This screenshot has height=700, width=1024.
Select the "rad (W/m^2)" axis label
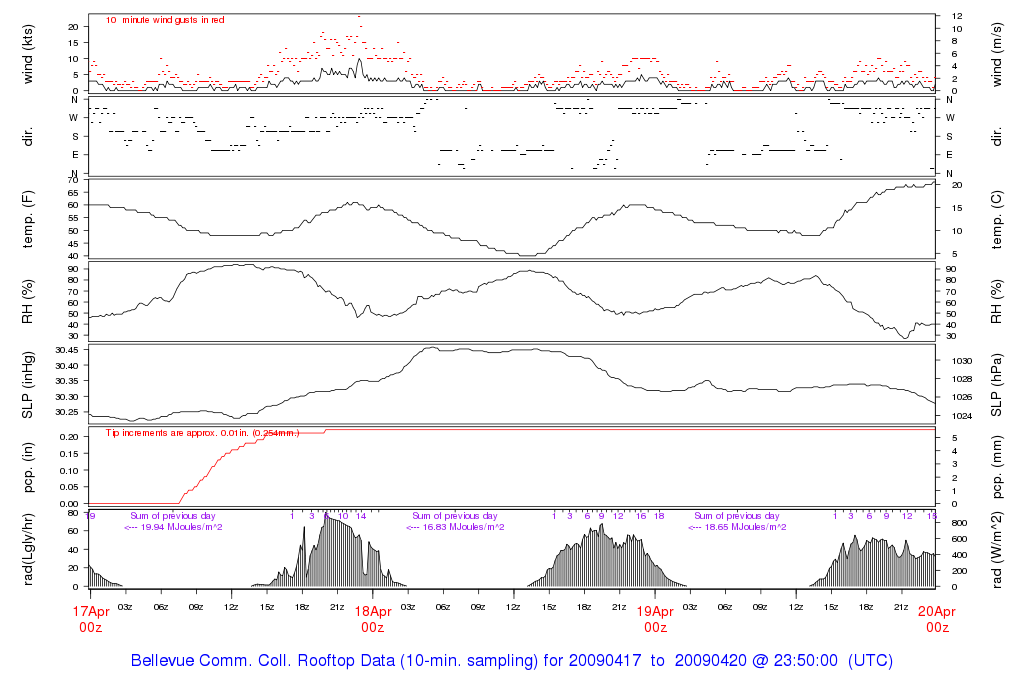coord(997,550)
